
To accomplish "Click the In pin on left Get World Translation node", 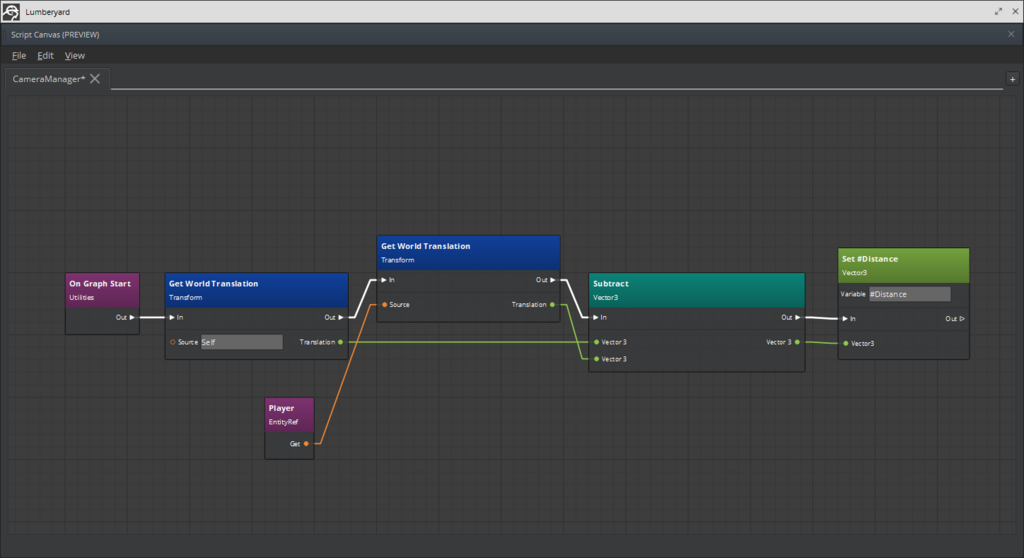I will click(x=172, y=318).
